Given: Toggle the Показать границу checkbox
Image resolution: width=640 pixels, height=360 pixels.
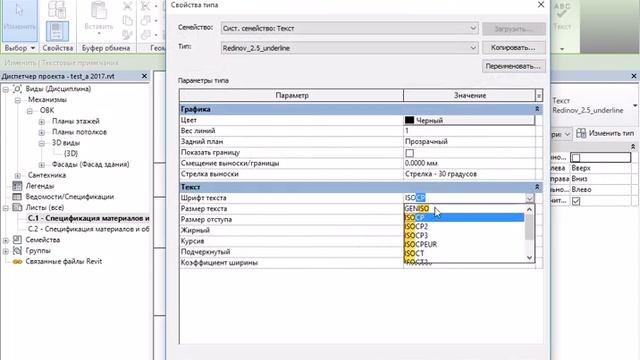Looking at the screenshot, I should [x=409, y=153].
